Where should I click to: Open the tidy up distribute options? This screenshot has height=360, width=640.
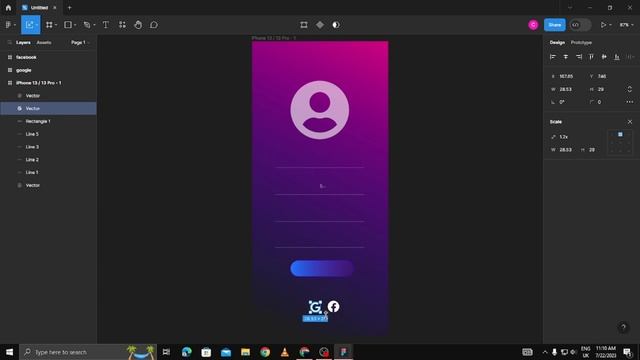630,57
